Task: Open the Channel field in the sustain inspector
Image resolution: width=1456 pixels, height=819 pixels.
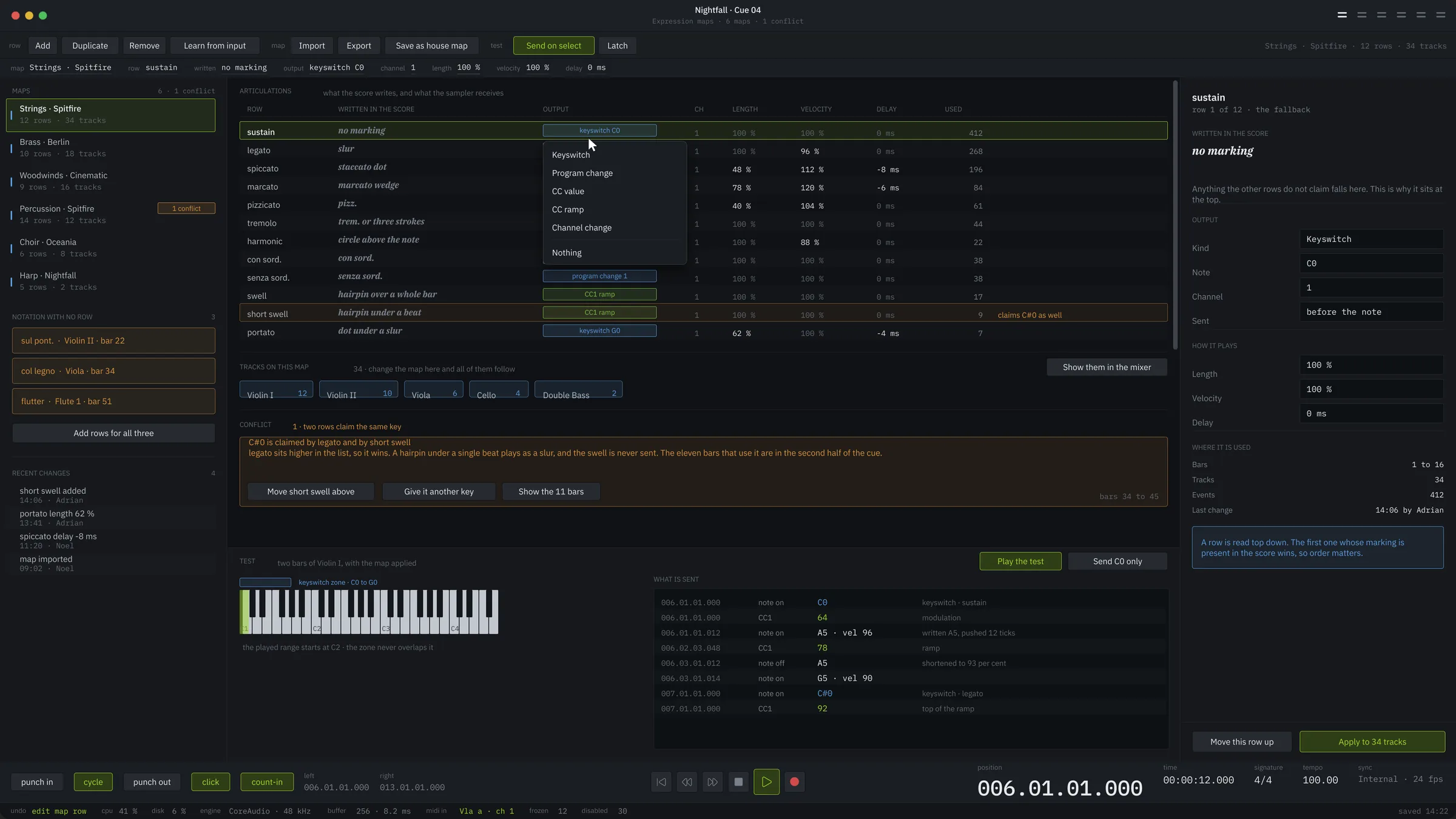Action: click(1371, 288)
